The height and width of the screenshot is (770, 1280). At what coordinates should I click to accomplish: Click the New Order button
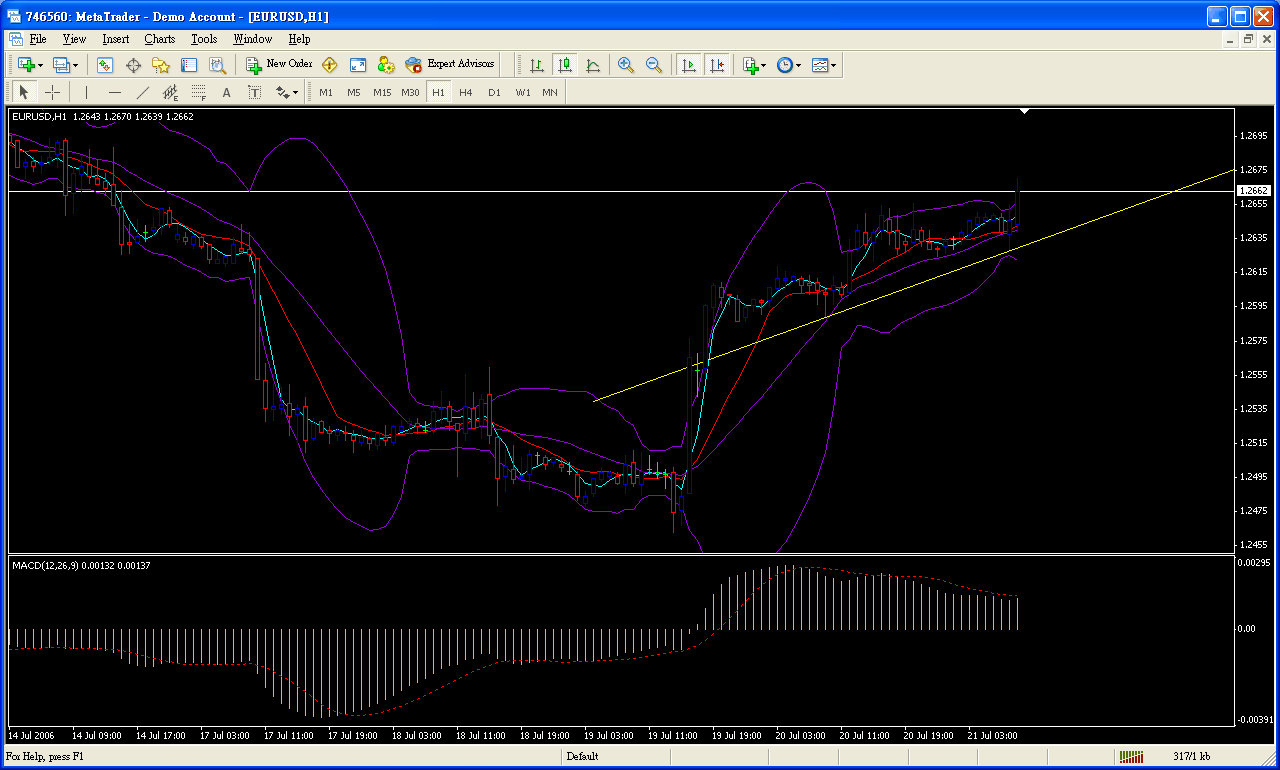click(x=279, y=64)
